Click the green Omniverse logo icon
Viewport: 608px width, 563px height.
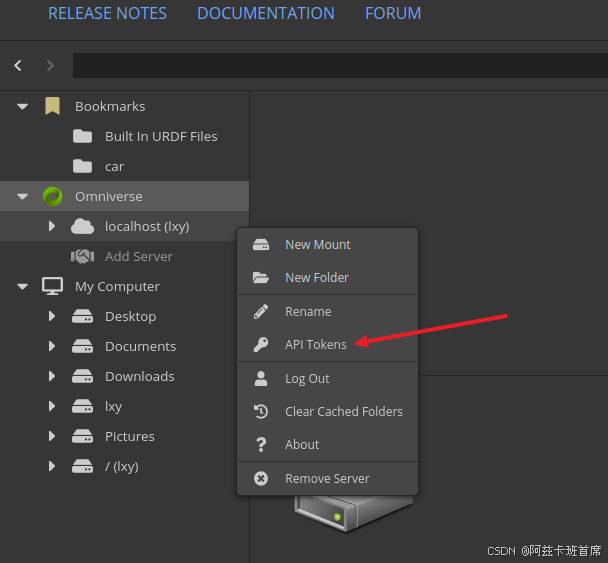(x=52, y=196)
